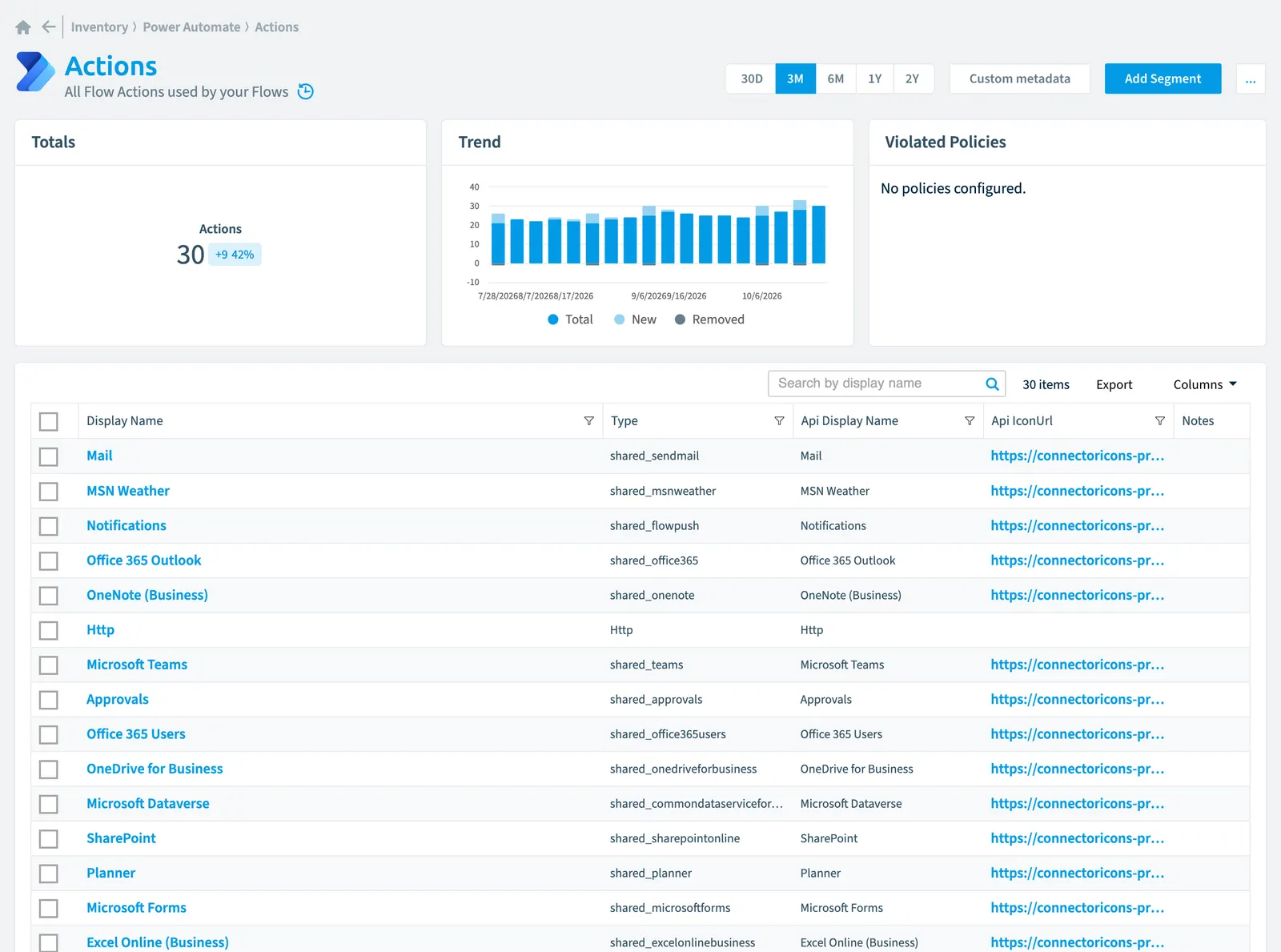Open the Approvals row icon URL link
The image size is (1281, 952).
click(1078, 699)
